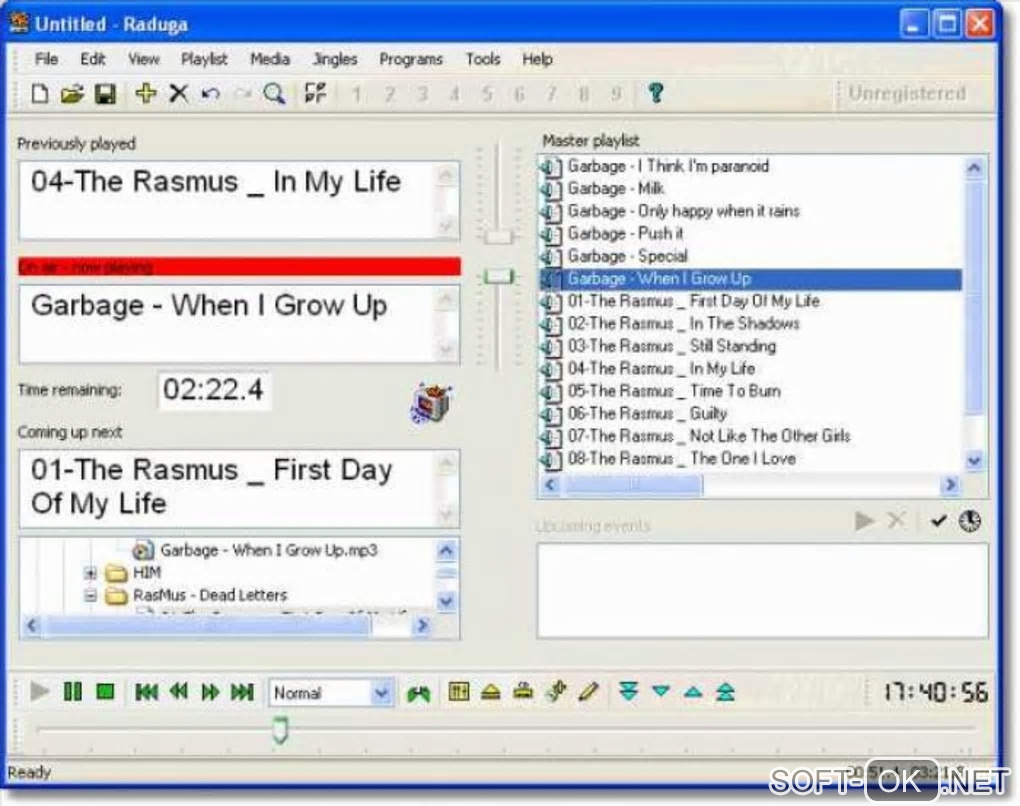Select highlighted 'Garbage - When I Grow Up' row

pyautogui.click(x=751, y=279)
